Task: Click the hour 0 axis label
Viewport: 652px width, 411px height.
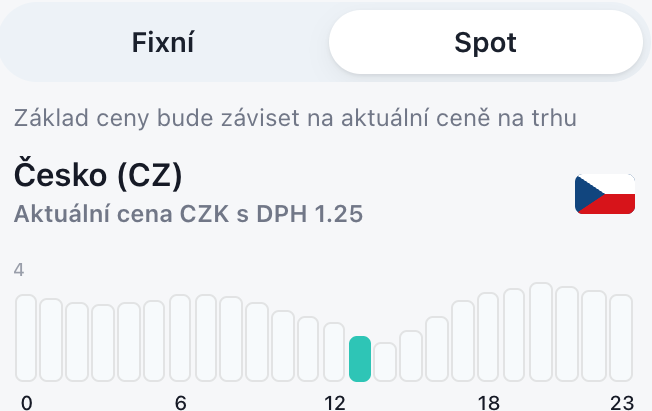Action: (26, 402)
